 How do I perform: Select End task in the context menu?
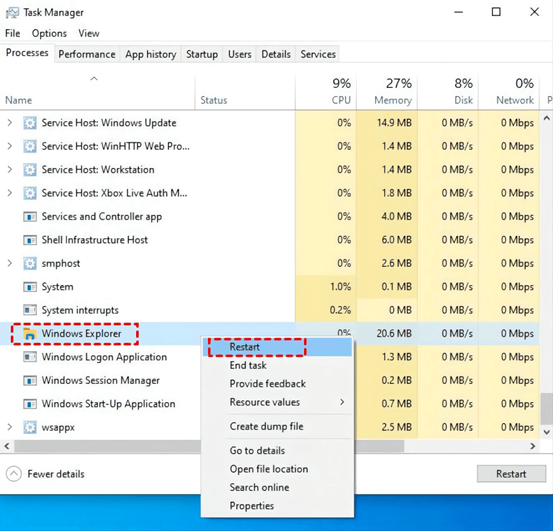tap(248, 365)
